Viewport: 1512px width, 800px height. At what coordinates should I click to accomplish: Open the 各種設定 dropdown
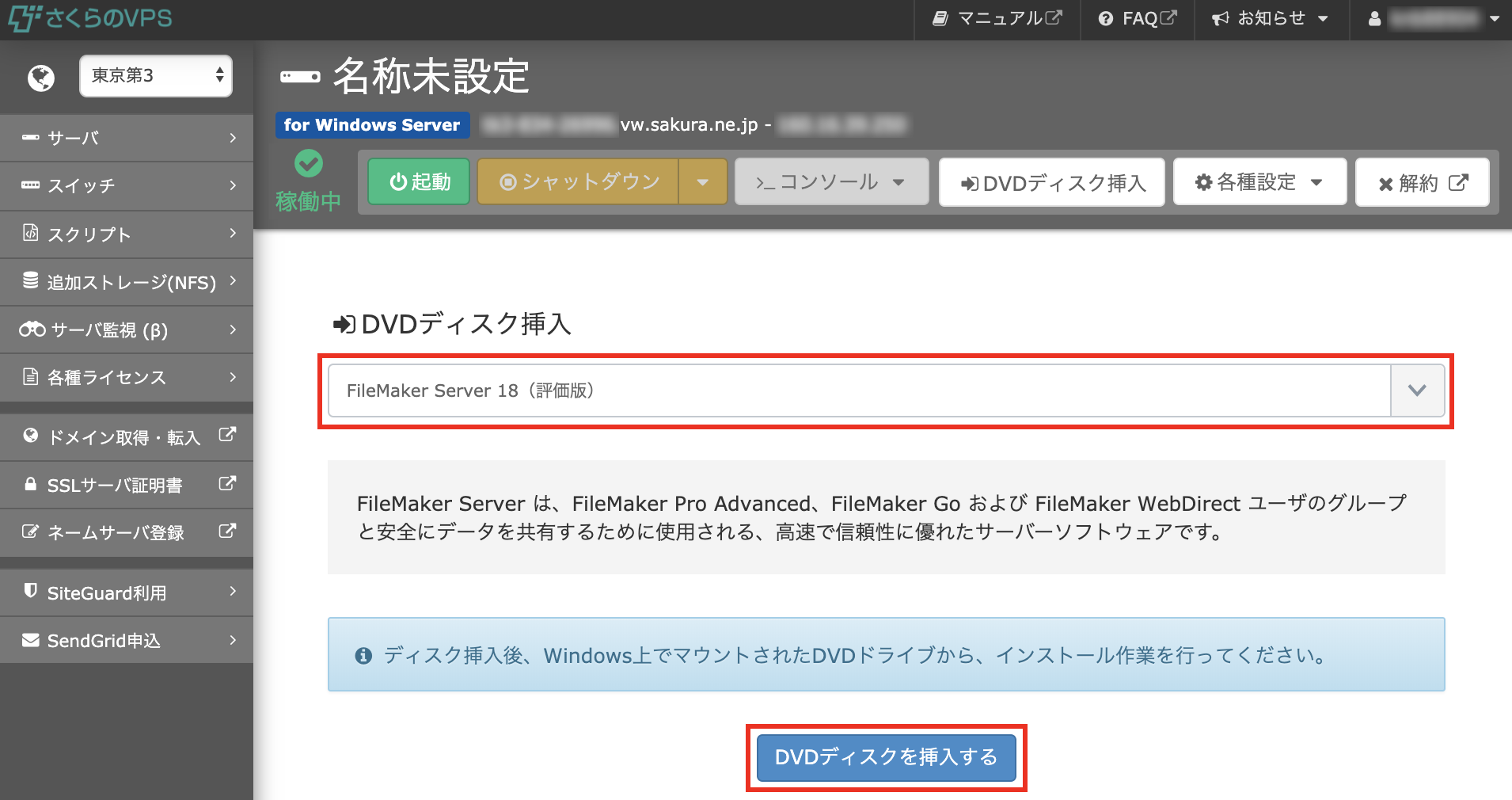pyautogui.click(x=1259, y=182)
